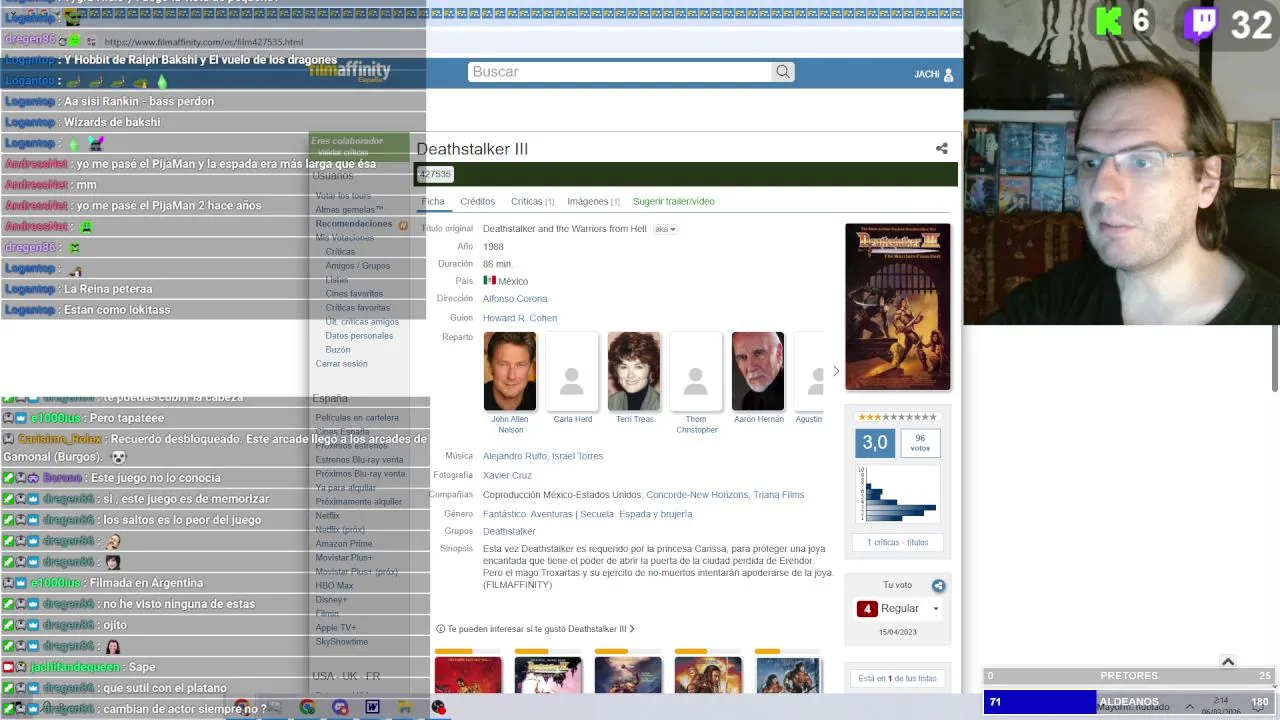Open the JACHI user profile icon
Screen dimensions: 1280x720
coord(948,75)
